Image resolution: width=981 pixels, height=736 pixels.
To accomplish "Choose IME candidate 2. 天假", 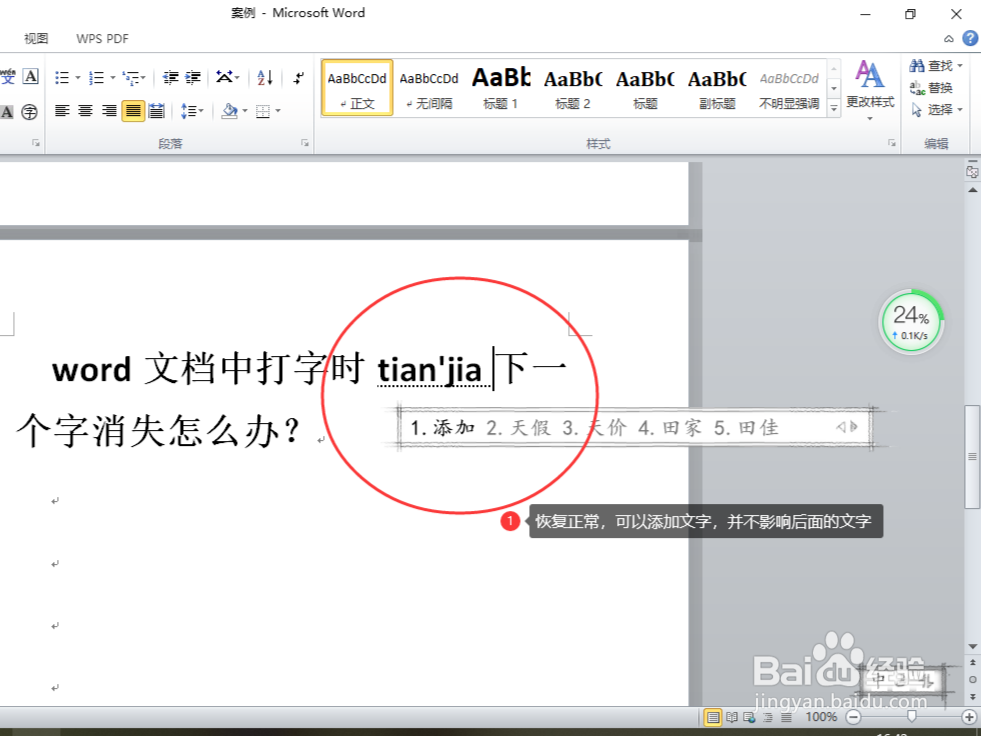I will coord(519,427).
